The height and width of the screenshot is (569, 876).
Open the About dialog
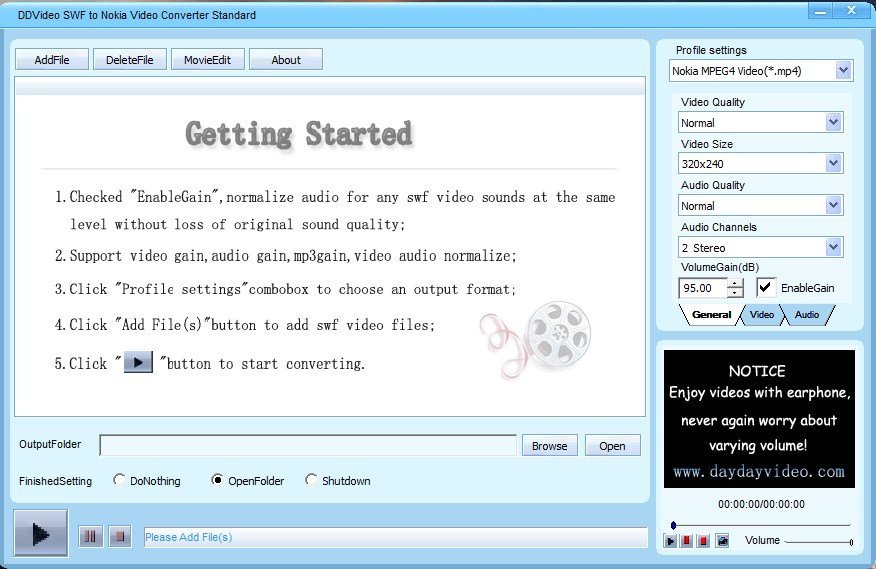pos(285,60)
